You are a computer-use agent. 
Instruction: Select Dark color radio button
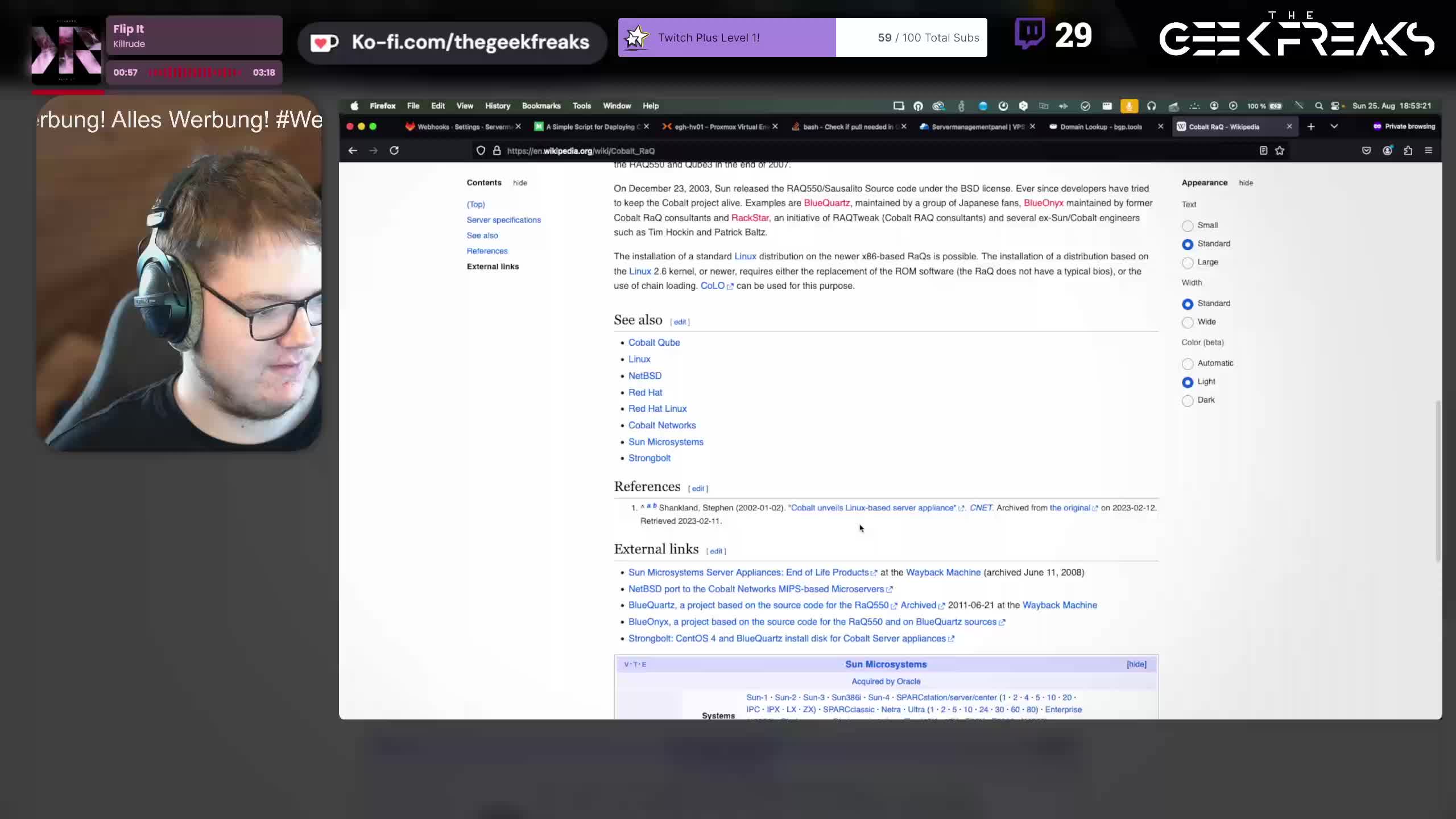(x=1188, y=401)
